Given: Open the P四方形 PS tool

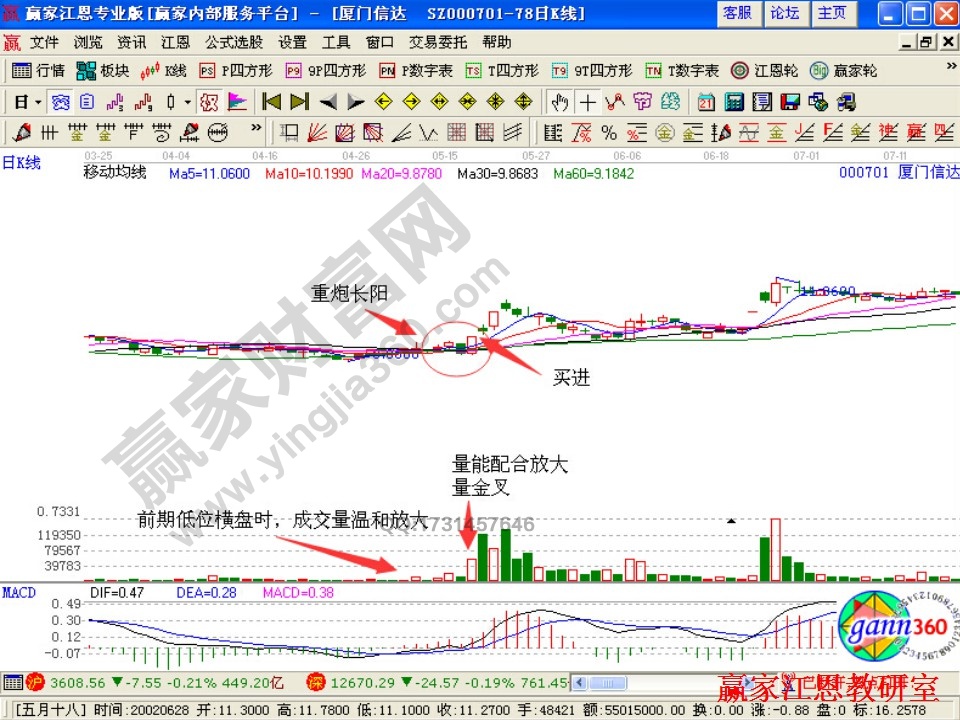Looking at the screenshot, I should tap(236, 71).
